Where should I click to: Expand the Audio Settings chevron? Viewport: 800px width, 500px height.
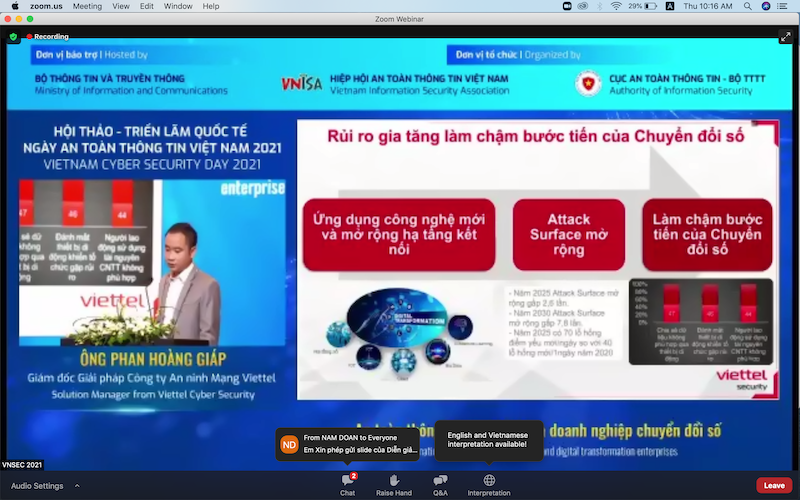(77, 486)
